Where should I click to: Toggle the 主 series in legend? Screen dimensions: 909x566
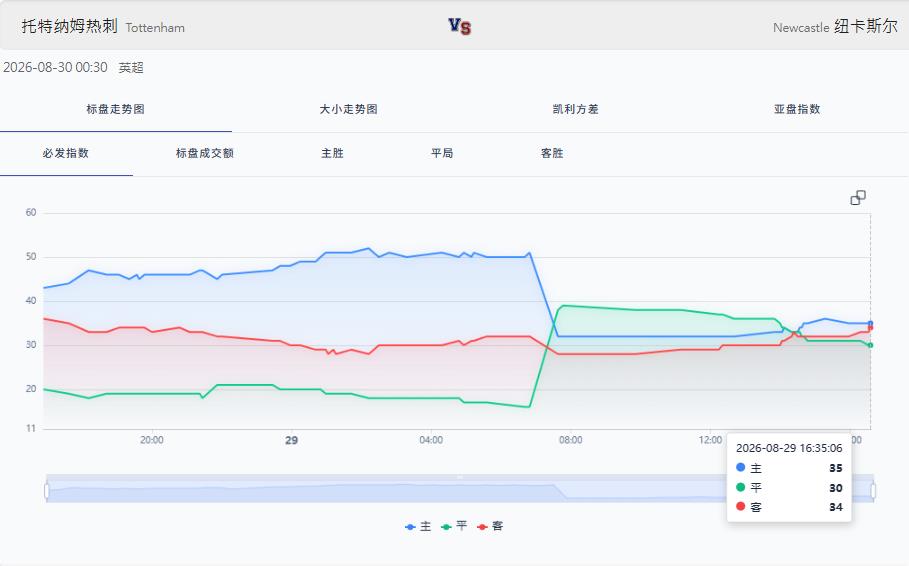(x=418, y=526)
